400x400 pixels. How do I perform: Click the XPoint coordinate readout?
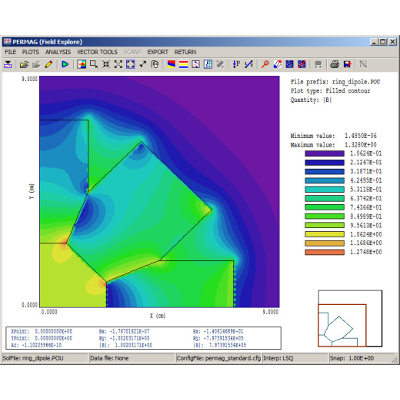point(41,332)
